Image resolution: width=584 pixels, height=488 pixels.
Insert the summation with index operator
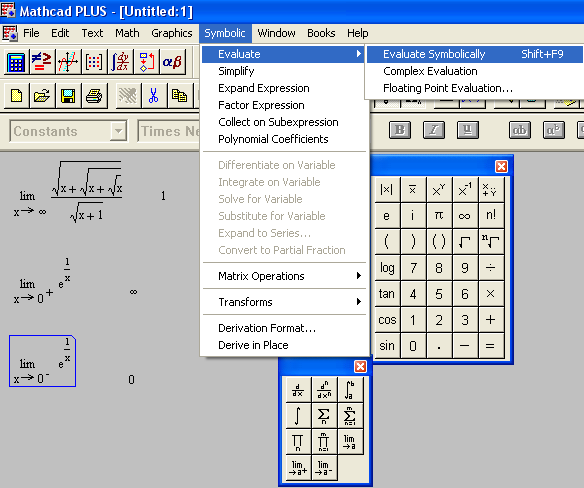324,416
